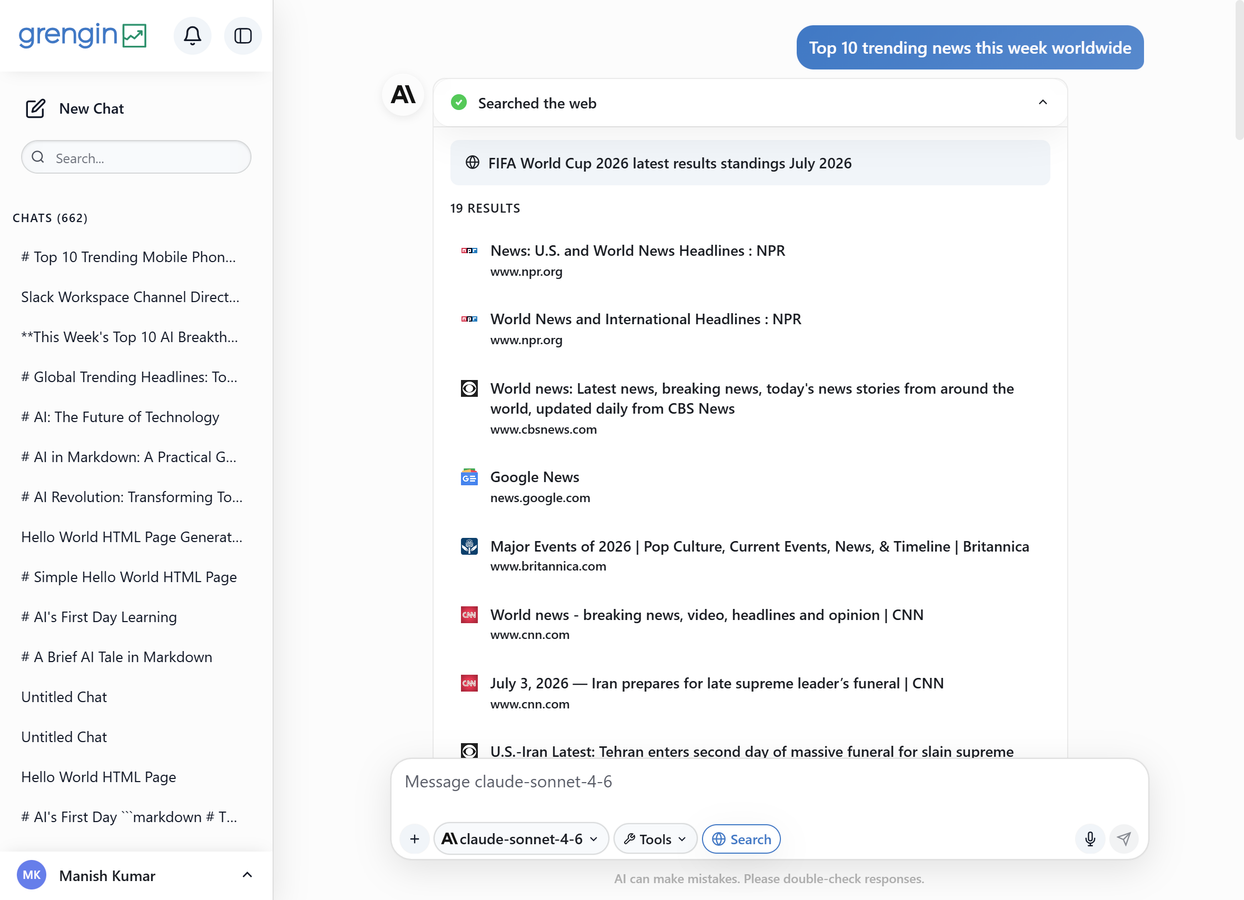Toggle the sidebar panel icon
Viewport: 1244px width, 900px height.
(243, 36)
